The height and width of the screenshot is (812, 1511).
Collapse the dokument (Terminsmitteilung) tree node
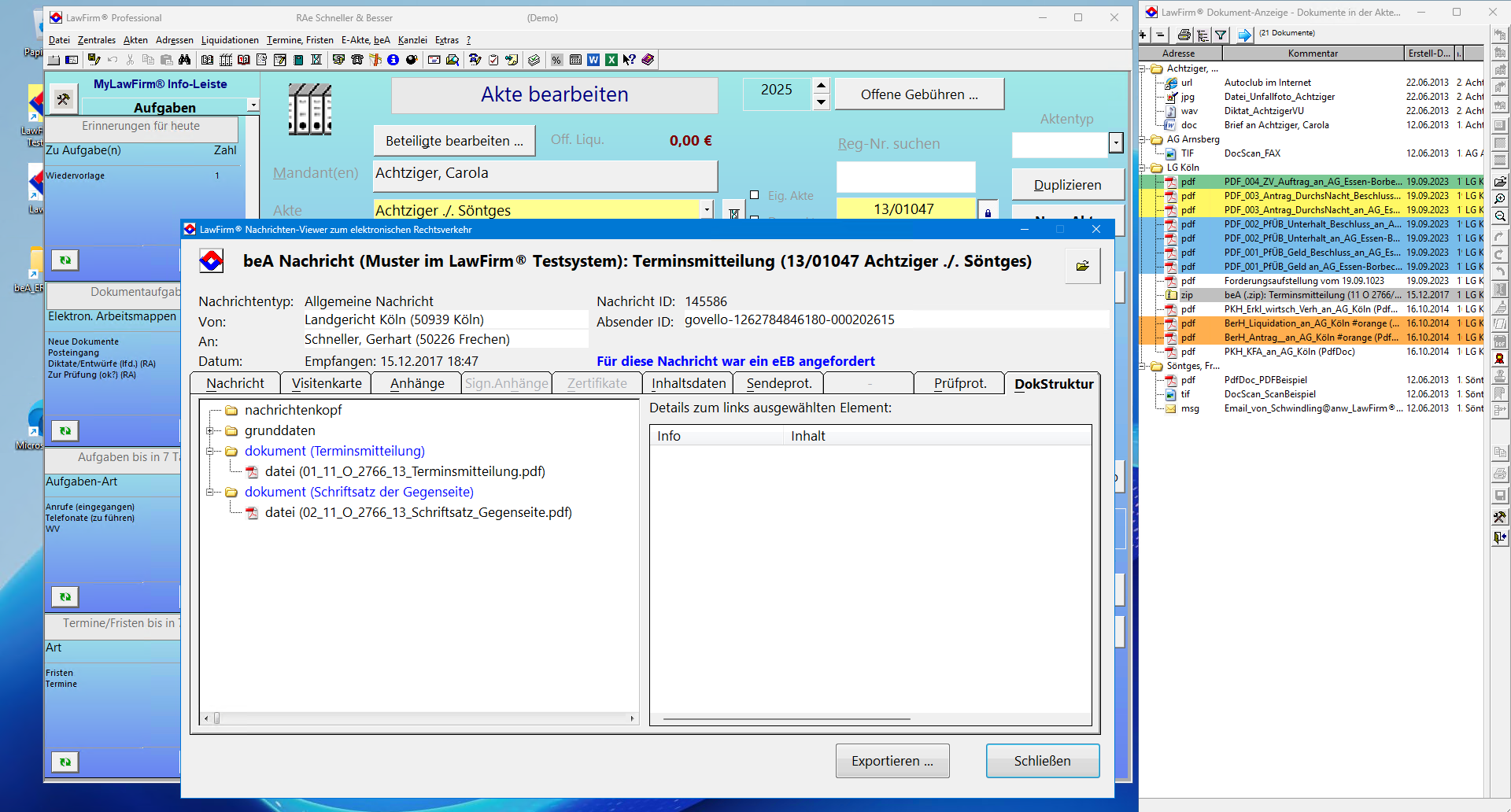[x=210, y=452]
